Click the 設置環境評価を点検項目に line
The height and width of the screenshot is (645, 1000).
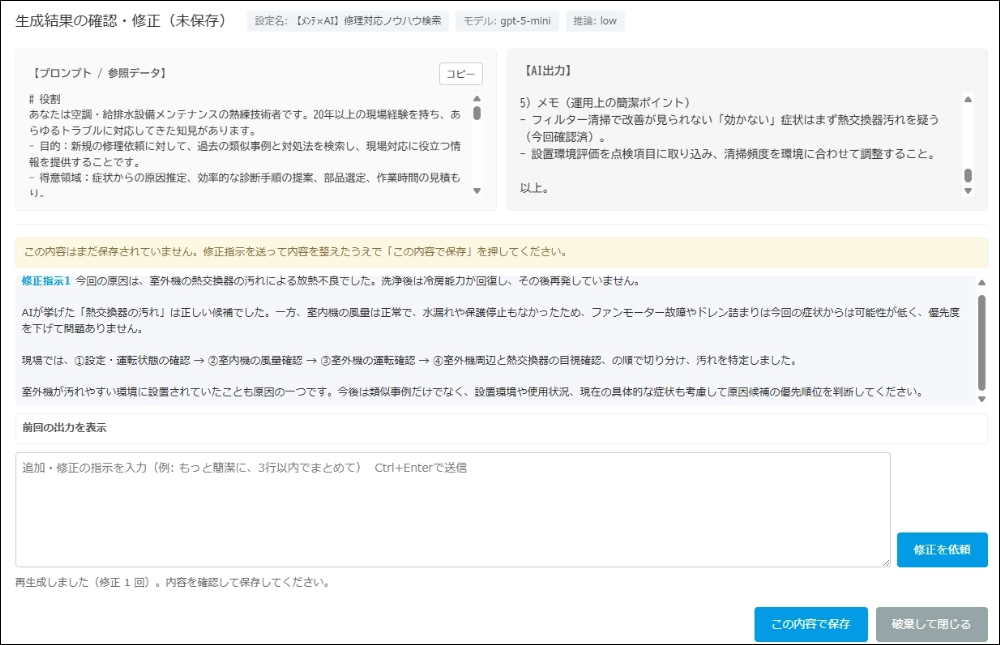[728, 154]
